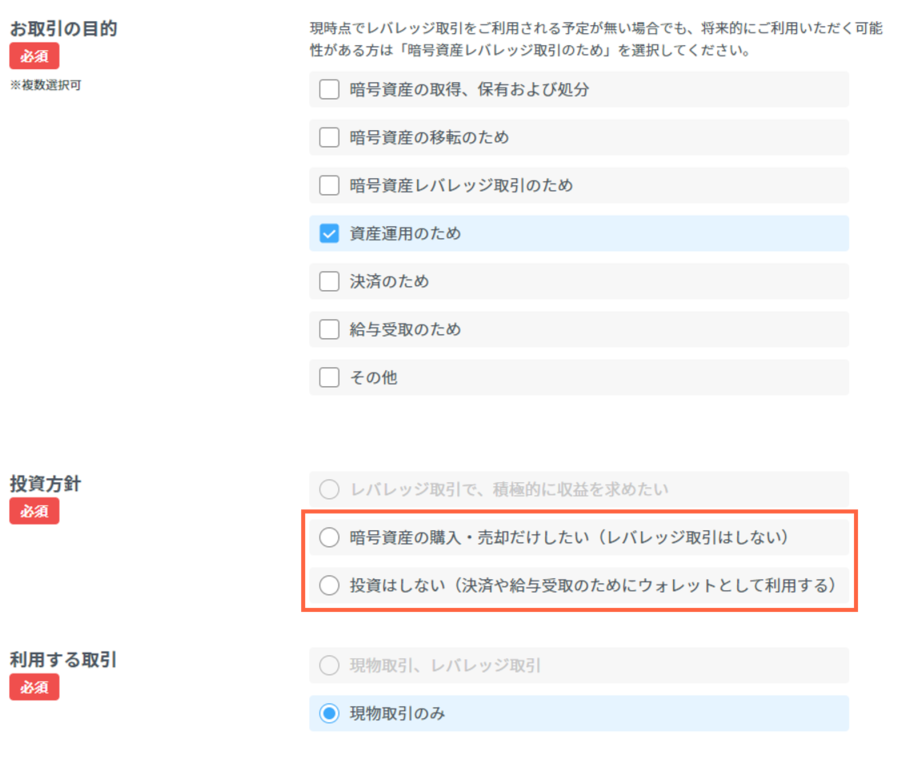Click the 利用する取引 section heading
This screenshot has height=757, width=900.
click(63, 660)
